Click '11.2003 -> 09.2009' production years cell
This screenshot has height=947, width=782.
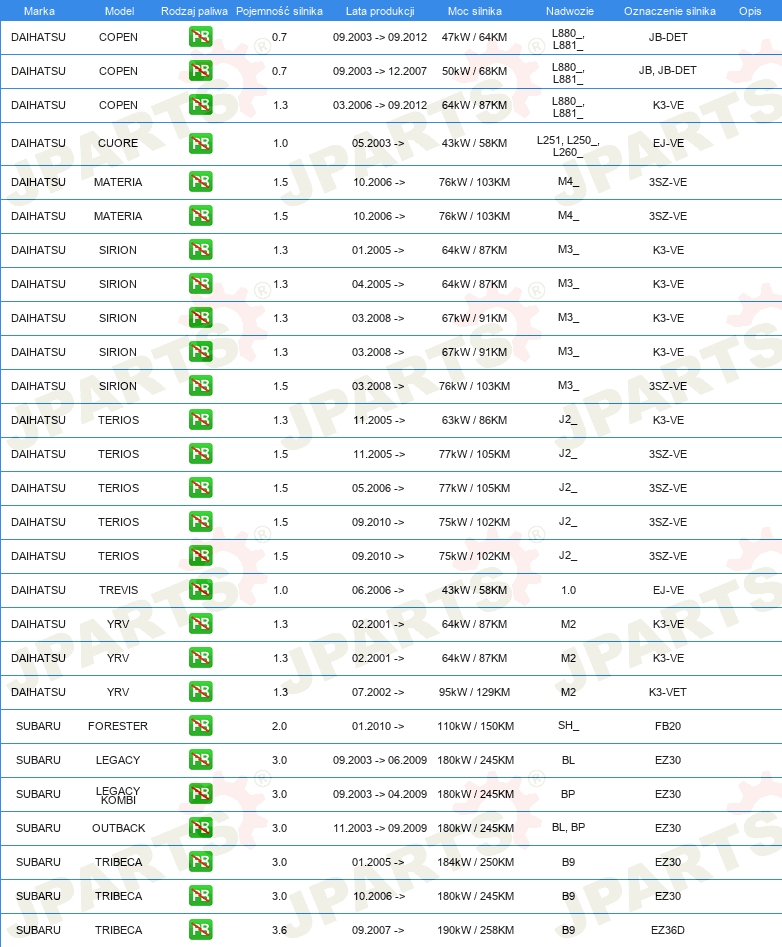[x=380, y=828]
